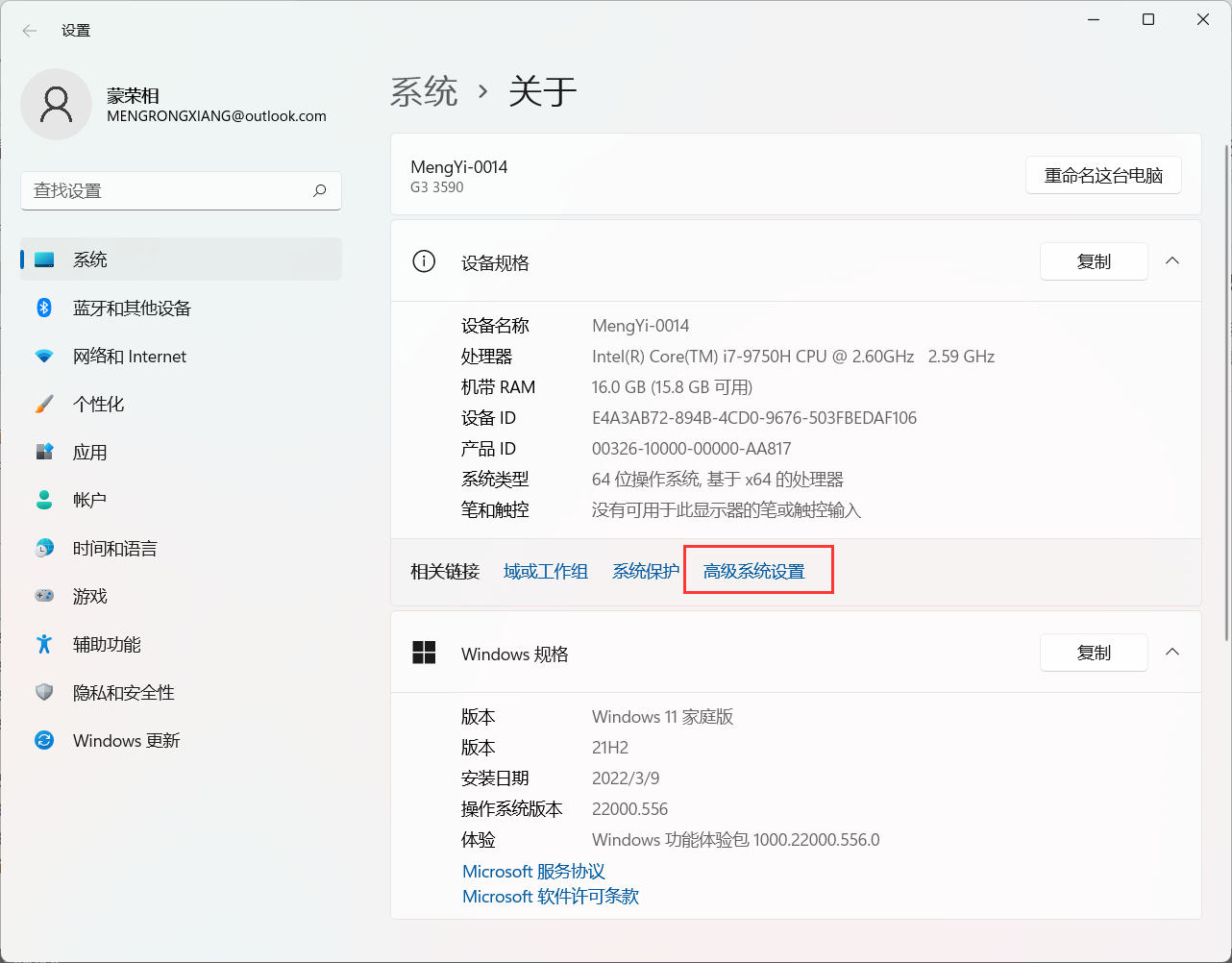Click the account name 蒙荣相
1232x963 pixels.
[x=133, y=96]
